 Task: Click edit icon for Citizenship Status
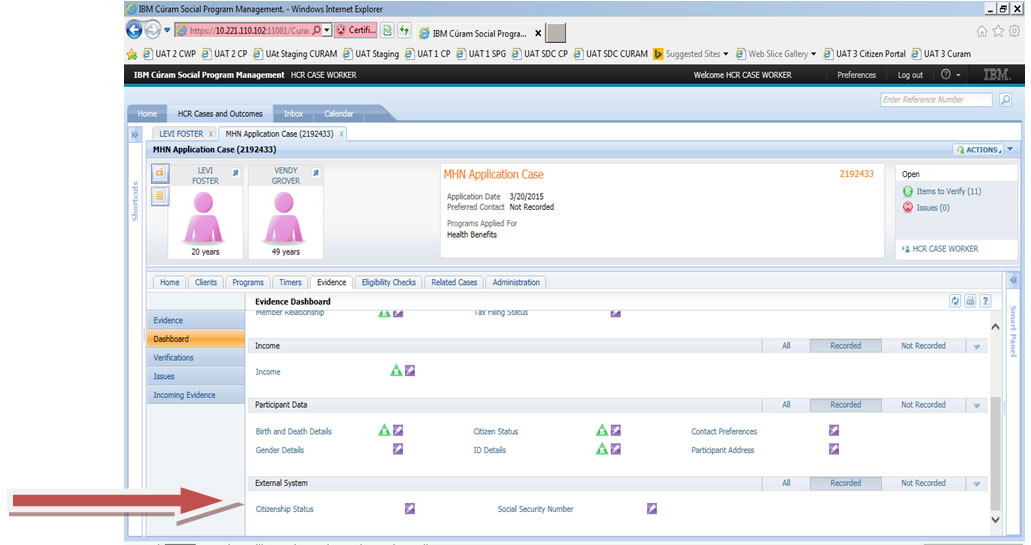point(410,508)
